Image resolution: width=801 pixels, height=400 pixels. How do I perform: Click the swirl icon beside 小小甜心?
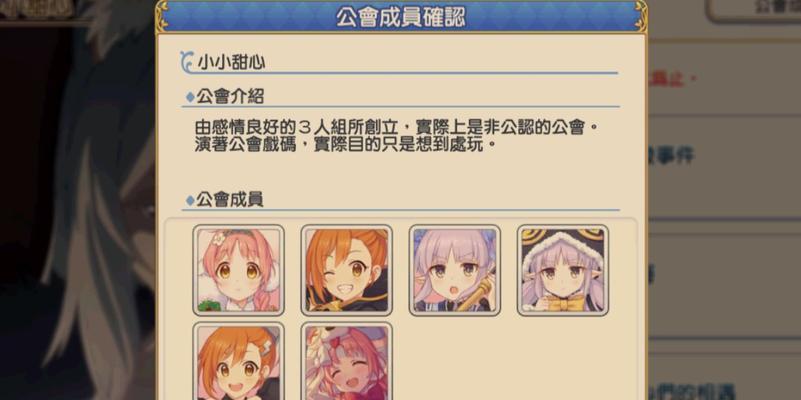[x=187, y=62]
